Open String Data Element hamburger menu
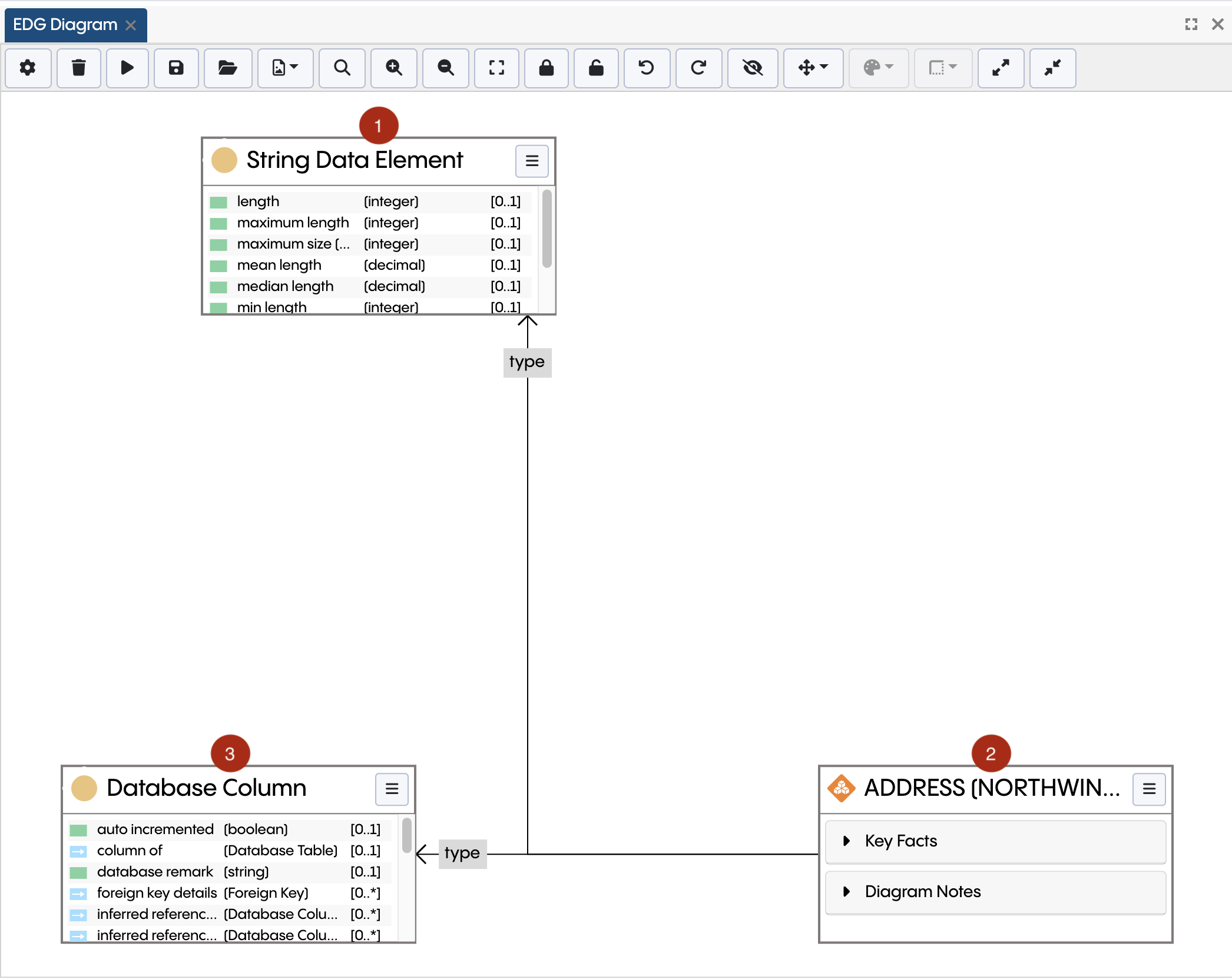The height and width of the screenshot is (979, 1232). tap(532, 161)
